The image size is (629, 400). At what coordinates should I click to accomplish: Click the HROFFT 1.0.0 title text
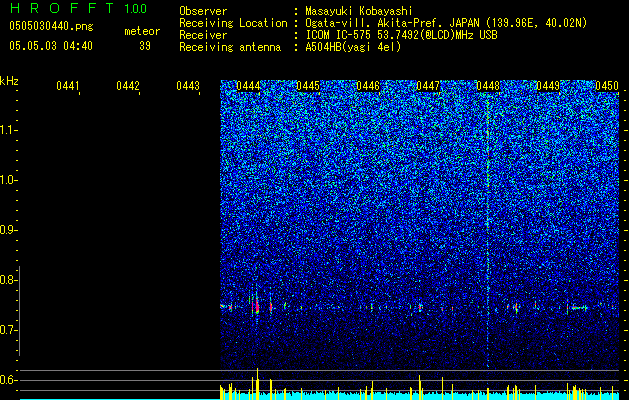point(78,8)
